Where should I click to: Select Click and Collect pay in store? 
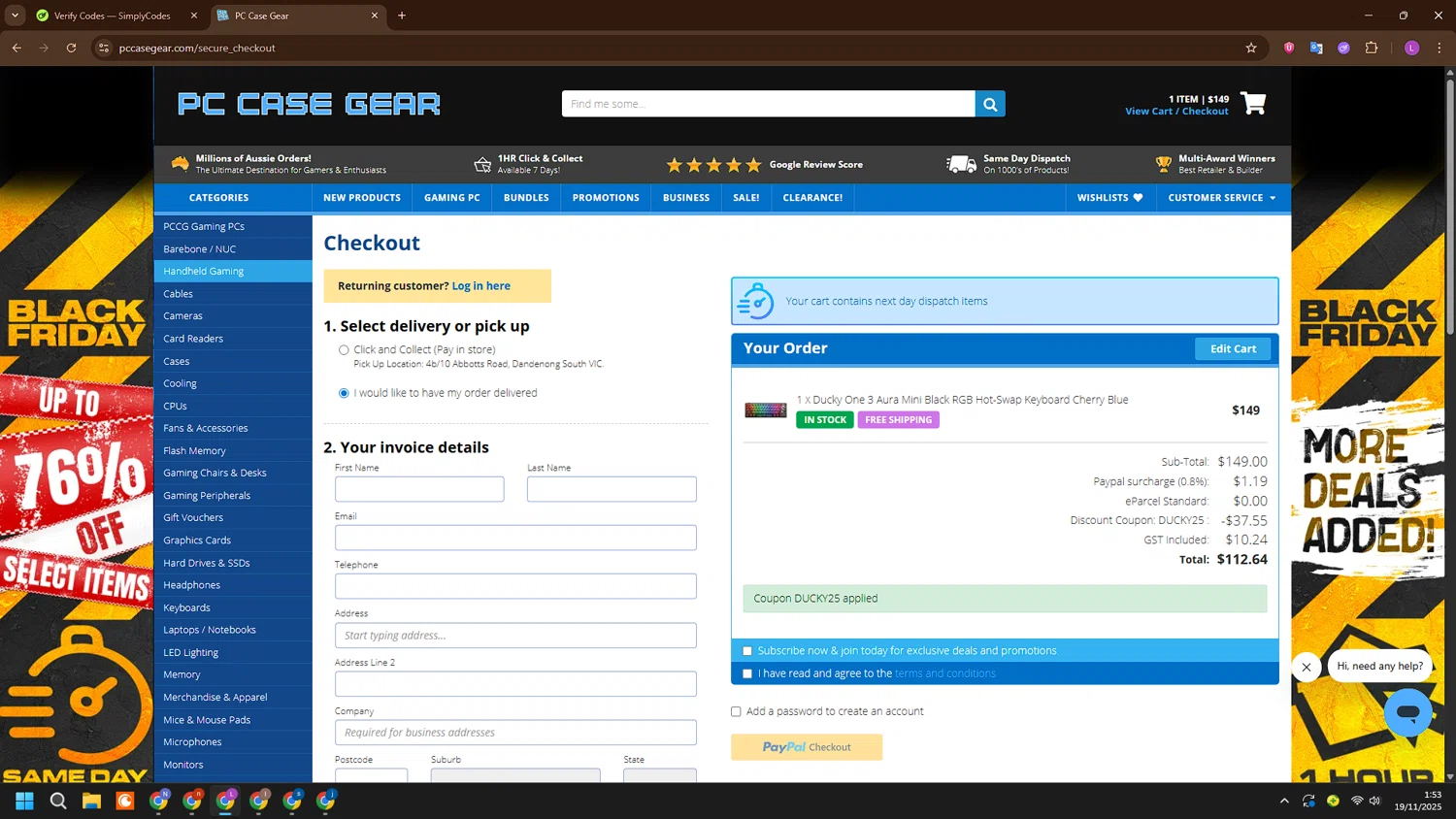(x=344, y=350)
